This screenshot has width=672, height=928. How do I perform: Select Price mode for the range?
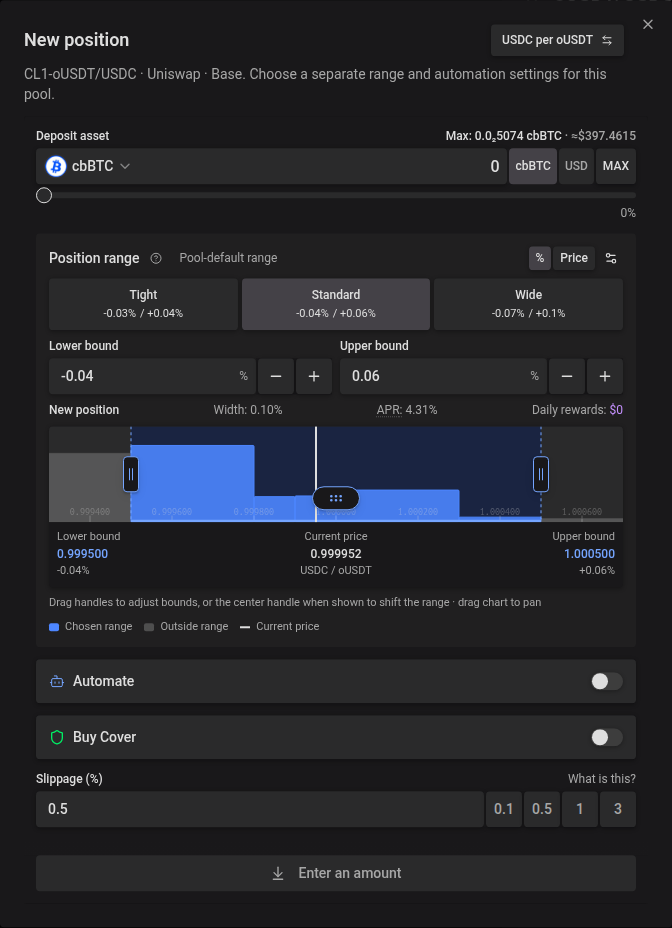574,258
